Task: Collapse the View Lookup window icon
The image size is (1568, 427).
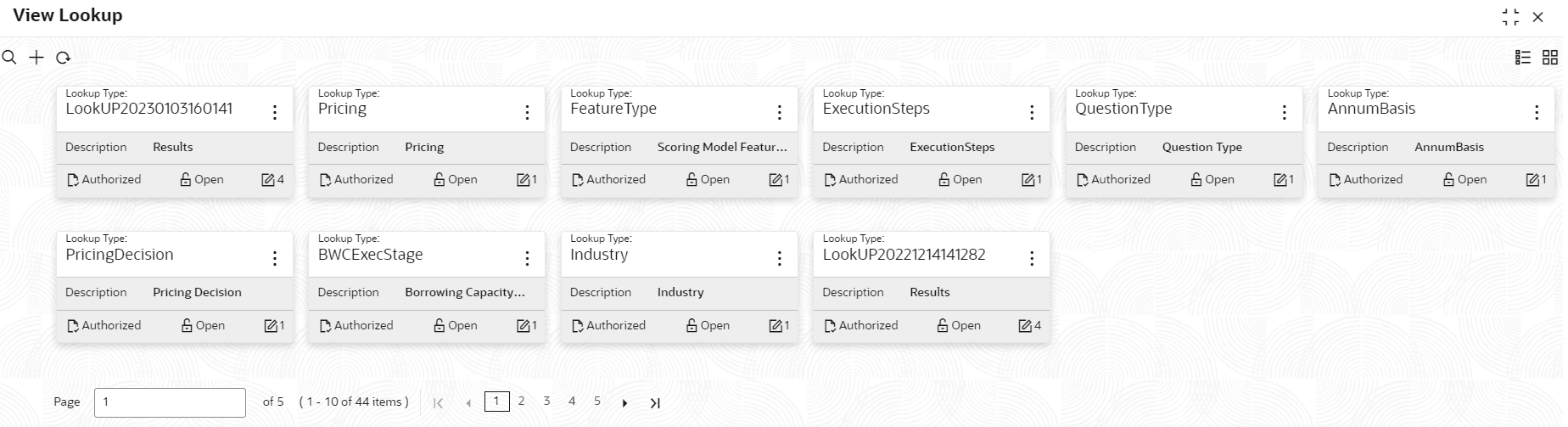Action: (1510, 17)
